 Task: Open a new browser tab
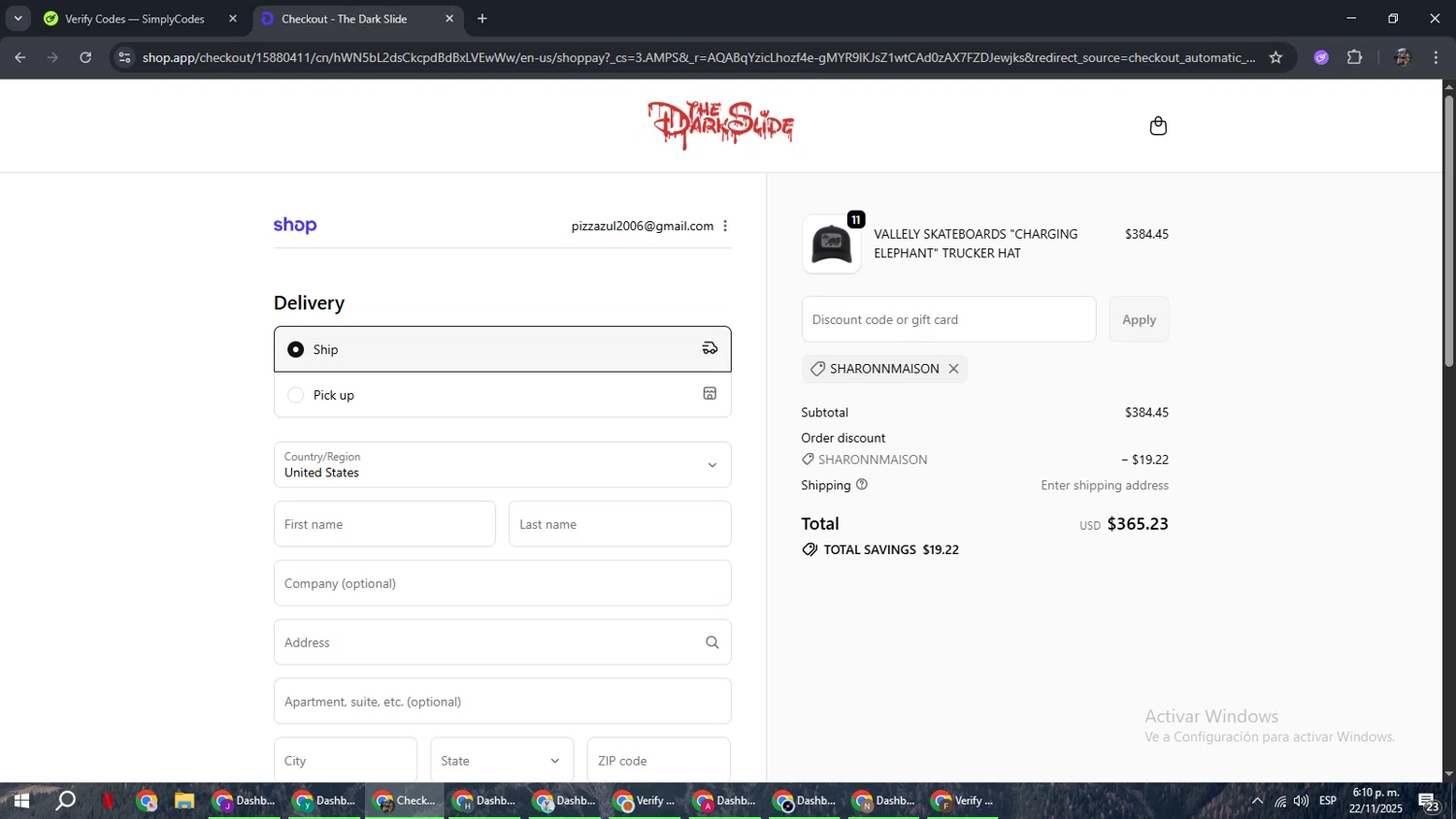point(481,18)
